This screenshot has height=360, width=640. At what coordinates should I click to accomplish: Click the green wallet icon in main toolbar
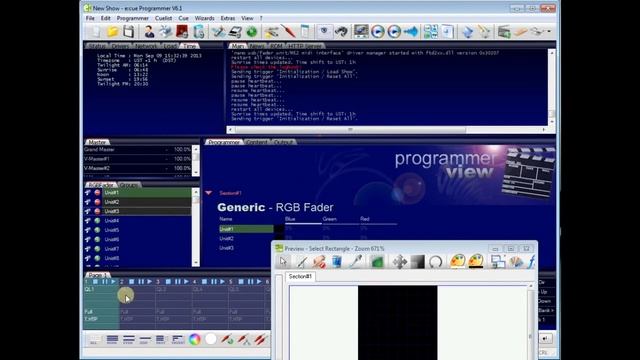pyautogui.click(x=504, y=31)
